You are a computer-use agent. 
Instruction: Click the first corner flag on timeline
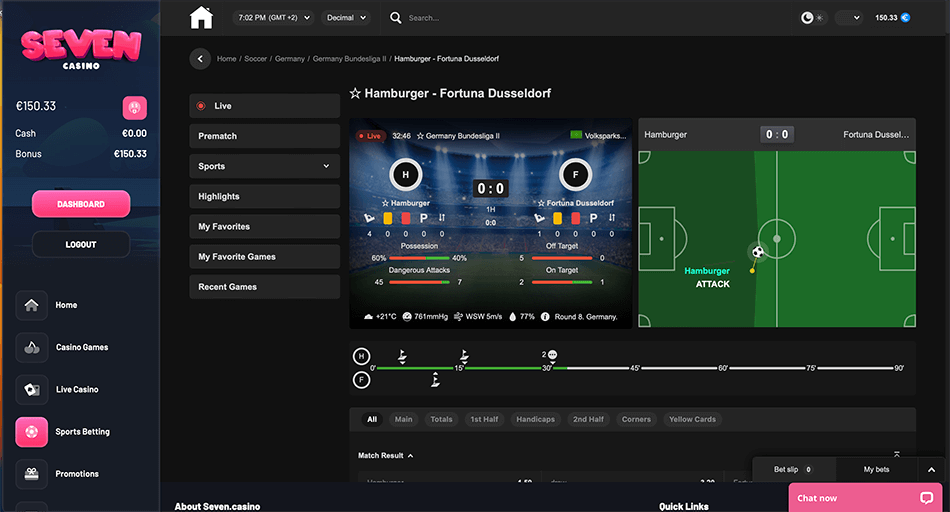[402, 356]
